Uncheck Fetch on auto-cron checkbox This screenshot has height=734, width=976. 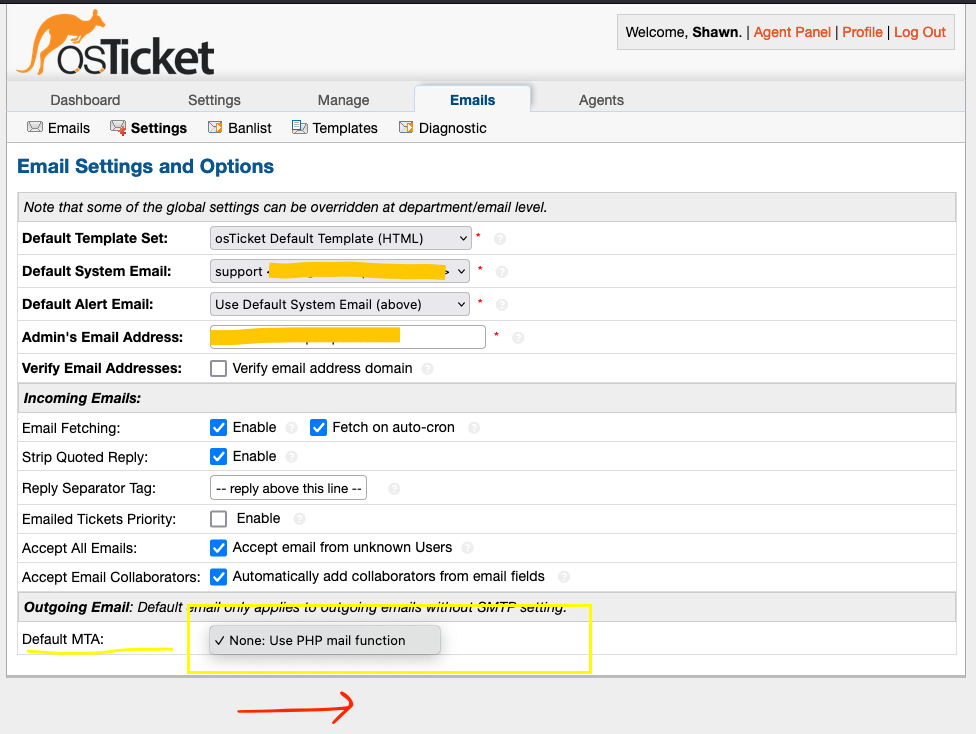tap(318, 428)
